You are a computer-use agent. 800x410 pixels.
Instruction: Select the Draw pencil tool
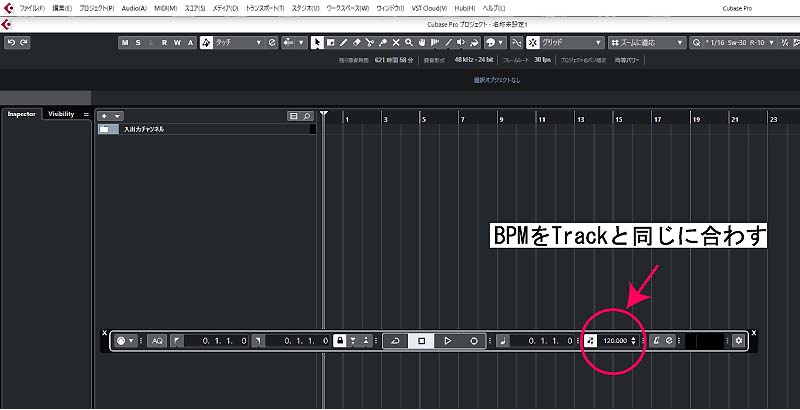(x=343, y=43)
